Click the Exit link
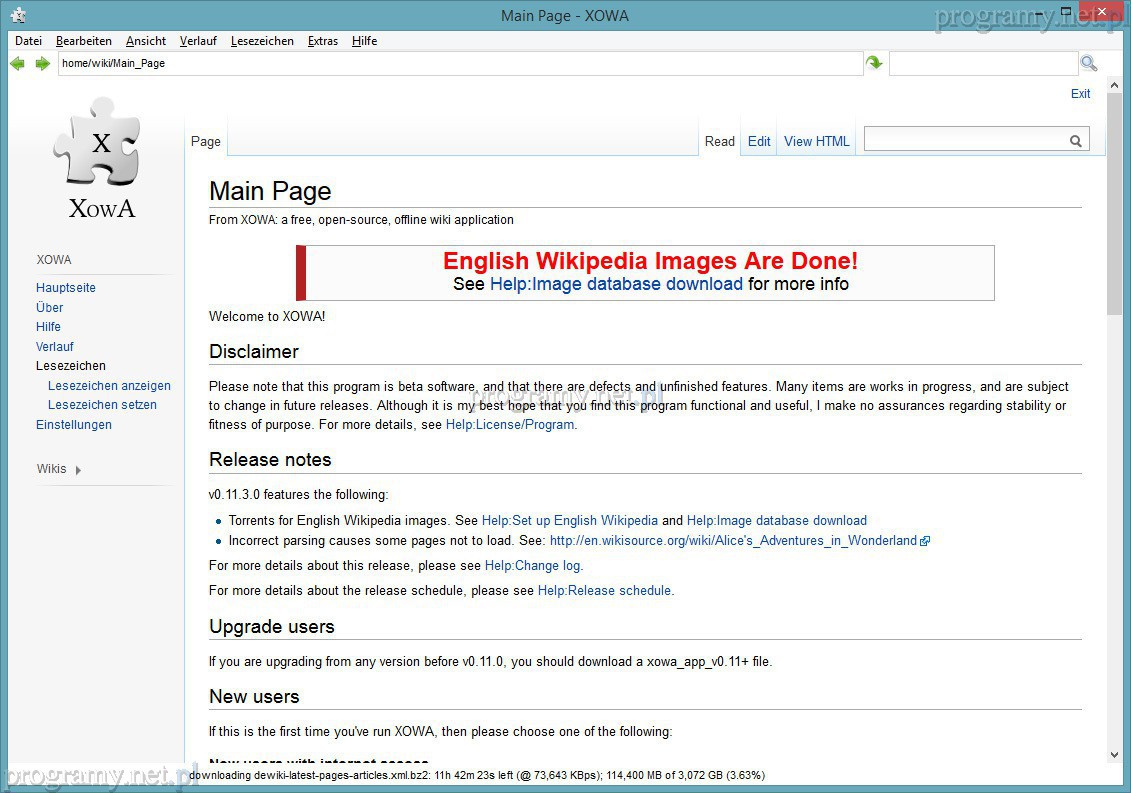 coord(1080,93)
